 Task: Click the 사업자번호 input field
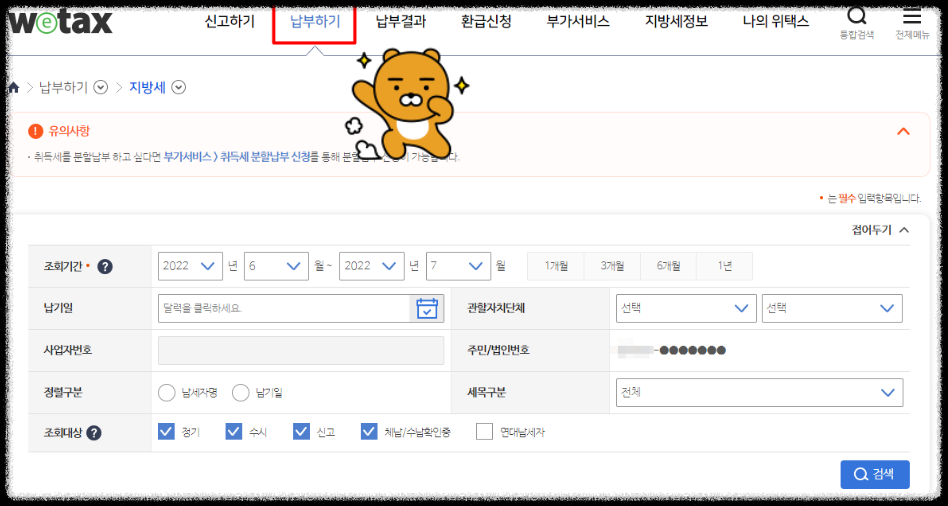pos(301,350)
